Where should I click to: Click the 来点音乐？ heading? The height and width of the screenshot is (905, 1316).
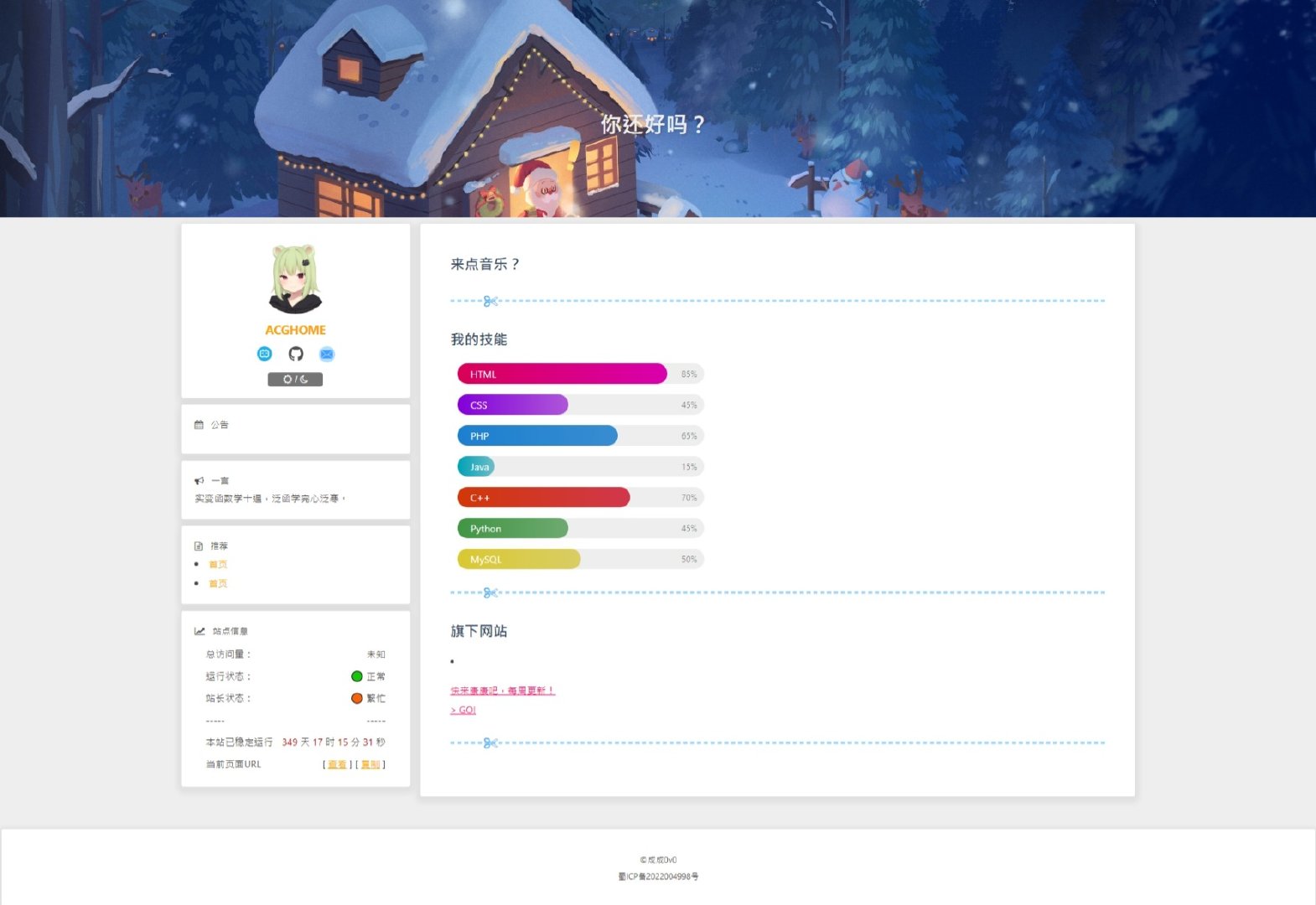coord(485,264)
